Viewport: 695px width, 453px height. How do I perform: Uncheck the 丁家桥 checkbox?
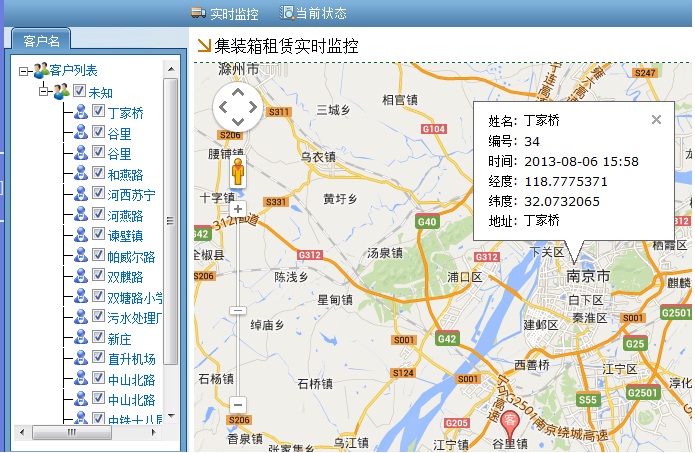pos(98,110)
